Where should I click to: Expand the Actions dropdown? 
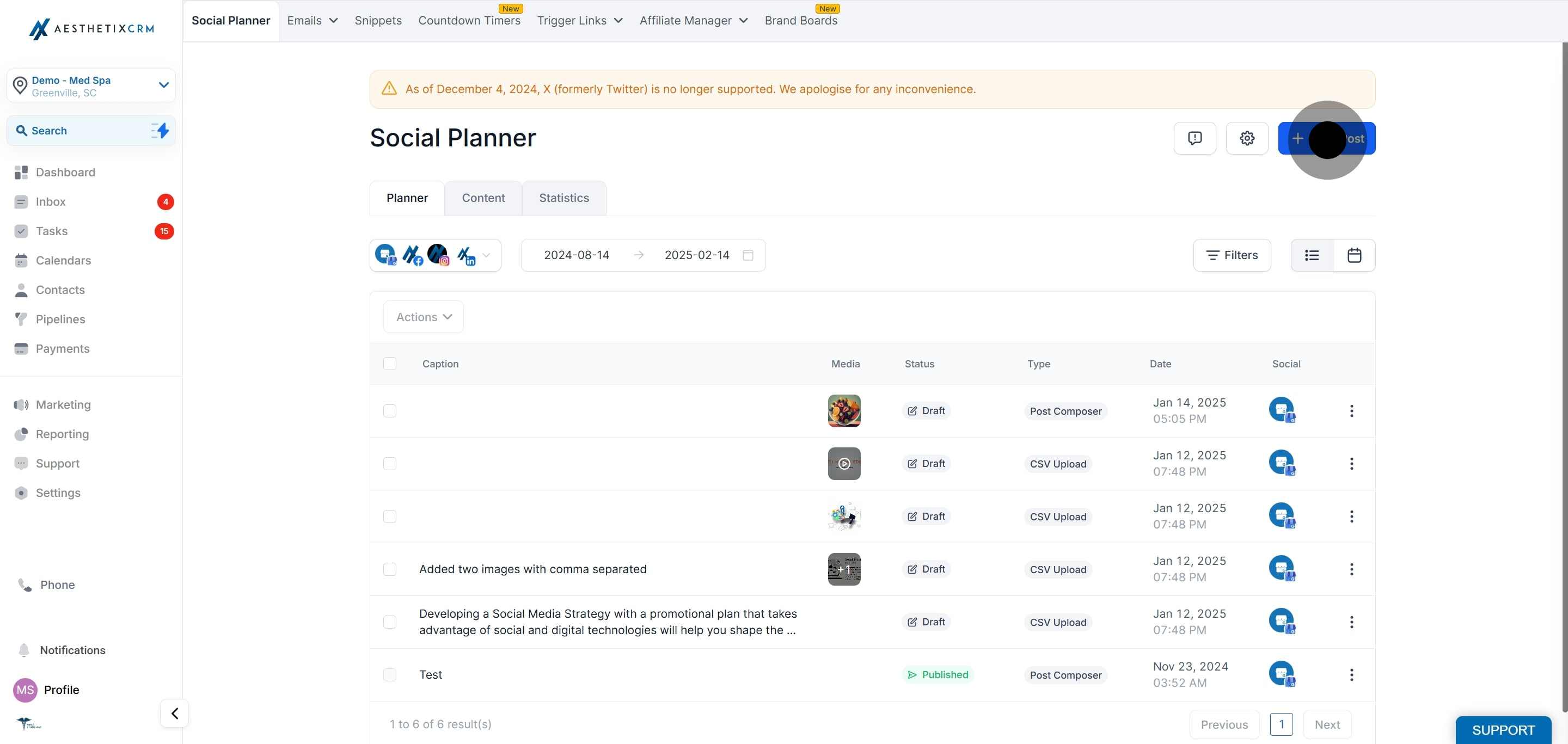[x=424, y=317]
